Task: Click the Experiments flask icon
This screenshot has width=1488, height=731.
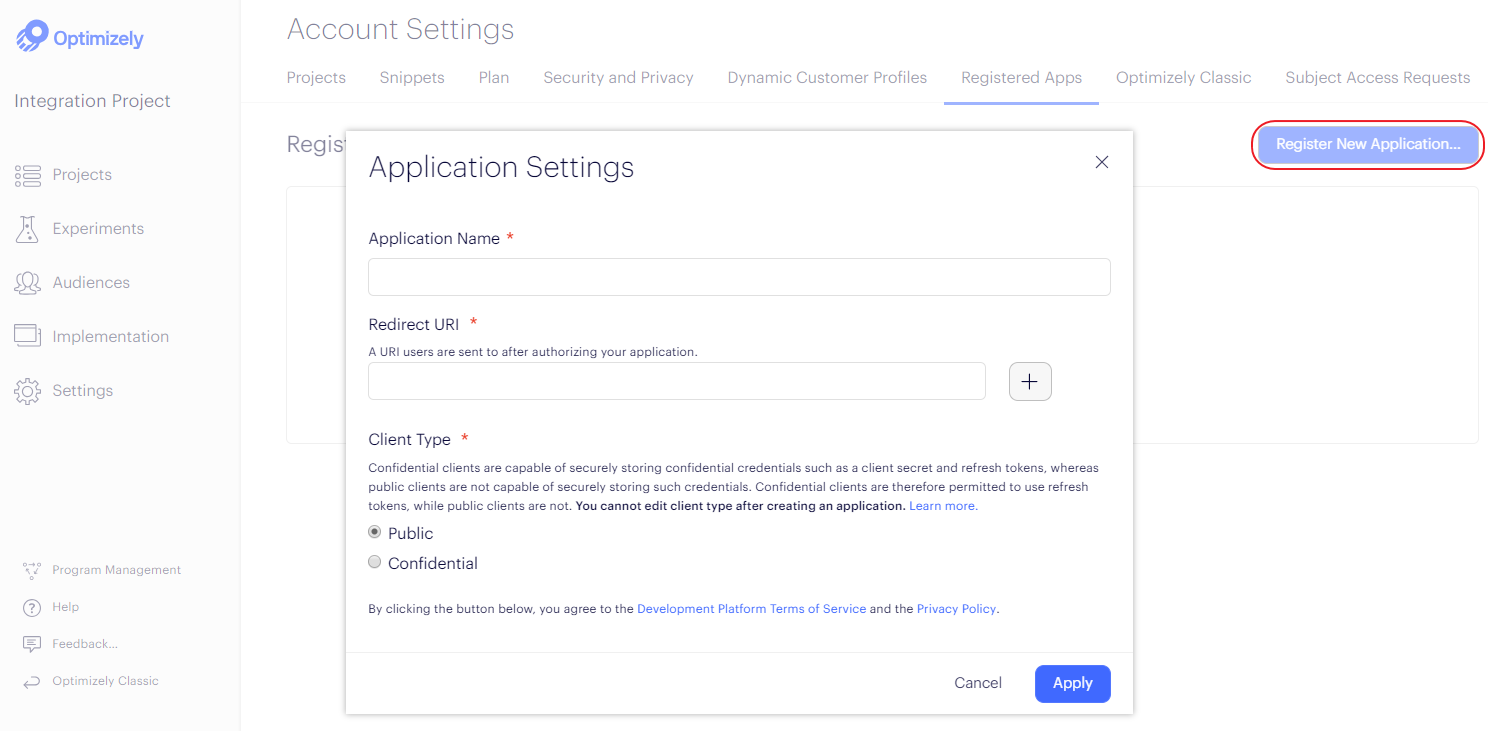Action: click(x=27, y=229)
